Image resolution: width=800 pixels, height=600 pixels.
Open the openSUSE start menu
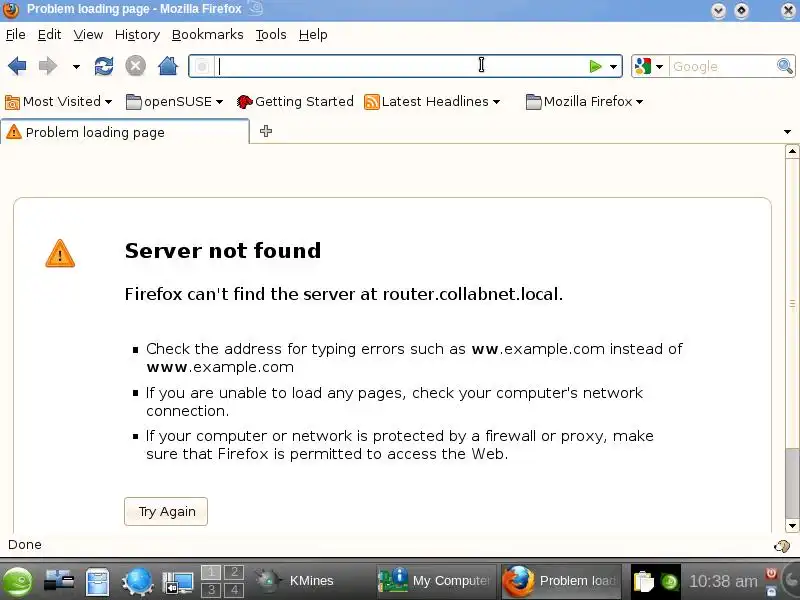17,582
